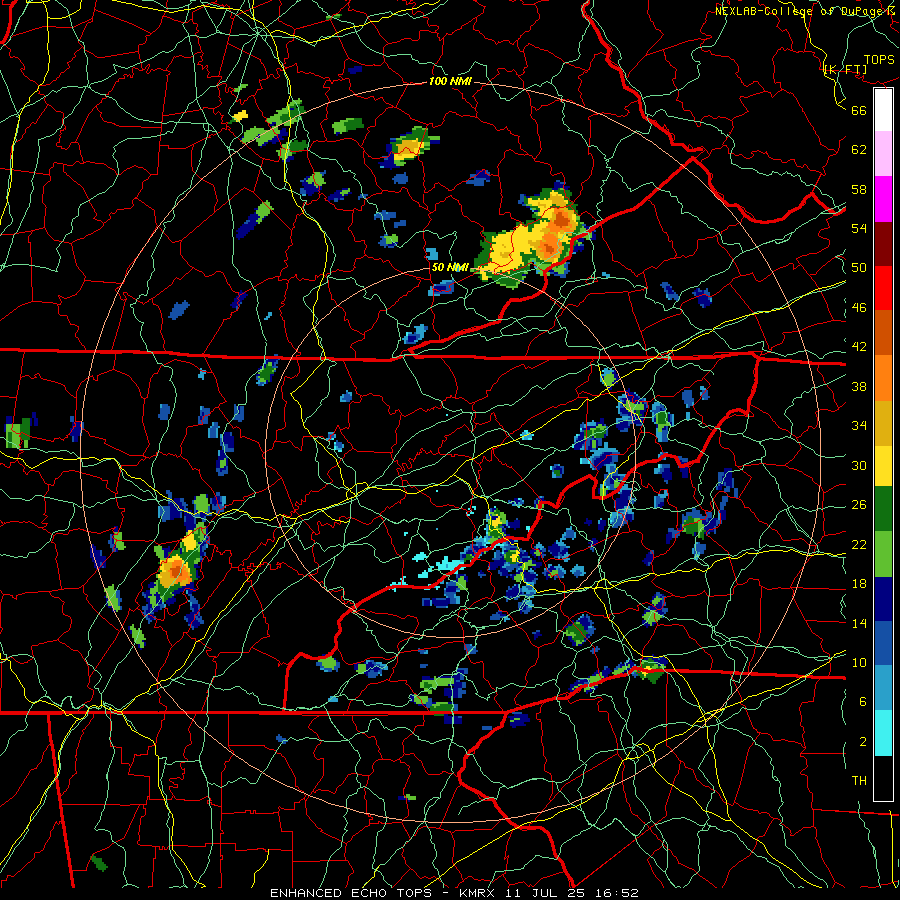Viewport: 900px width, 900px height.
Task: Click the 100 NMI range ring label
Action: tap(450, 81)
